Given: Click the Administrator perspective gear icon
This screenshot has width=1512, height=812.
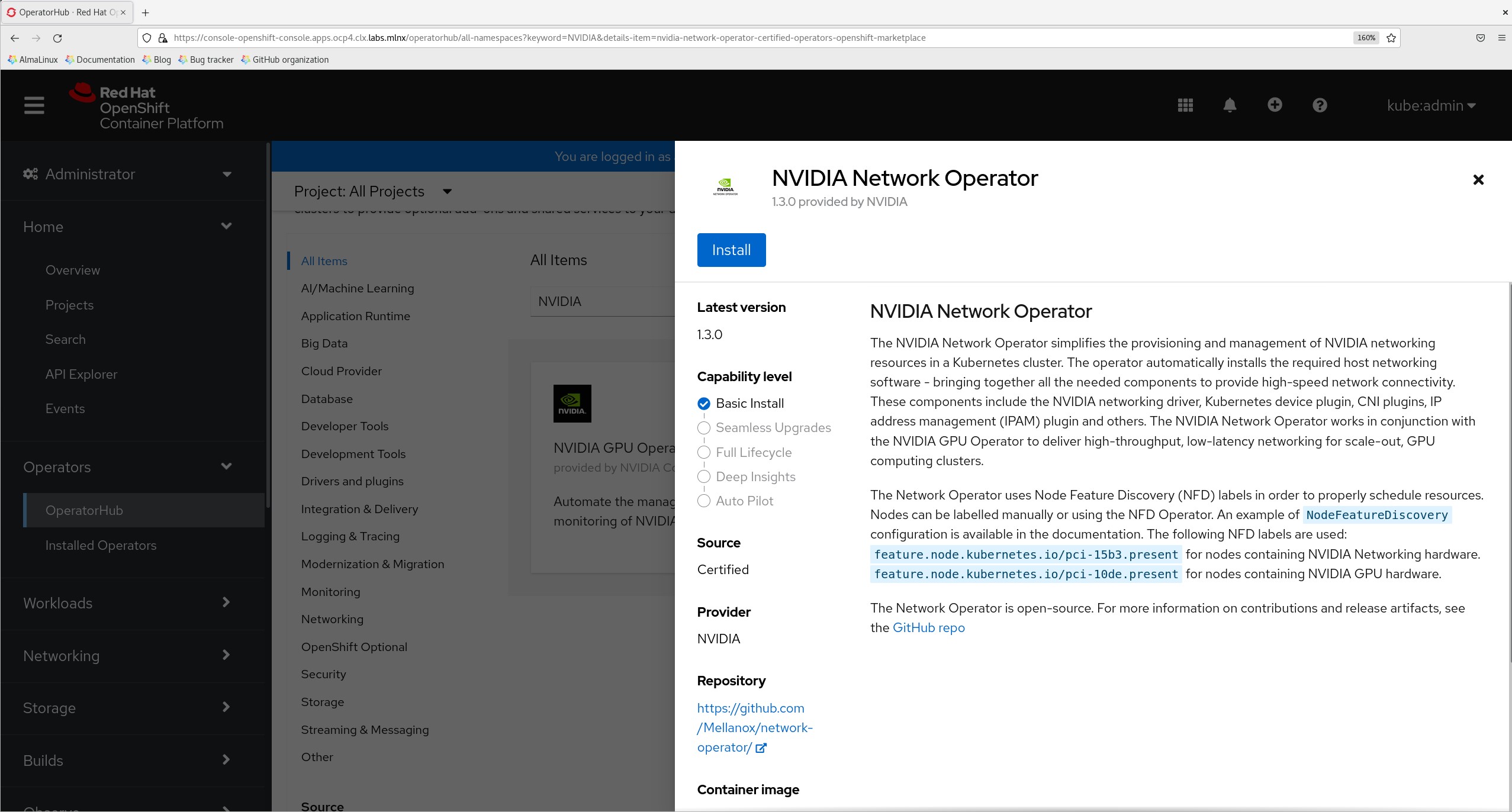Looking at the screenshot, I should point(30,174).
